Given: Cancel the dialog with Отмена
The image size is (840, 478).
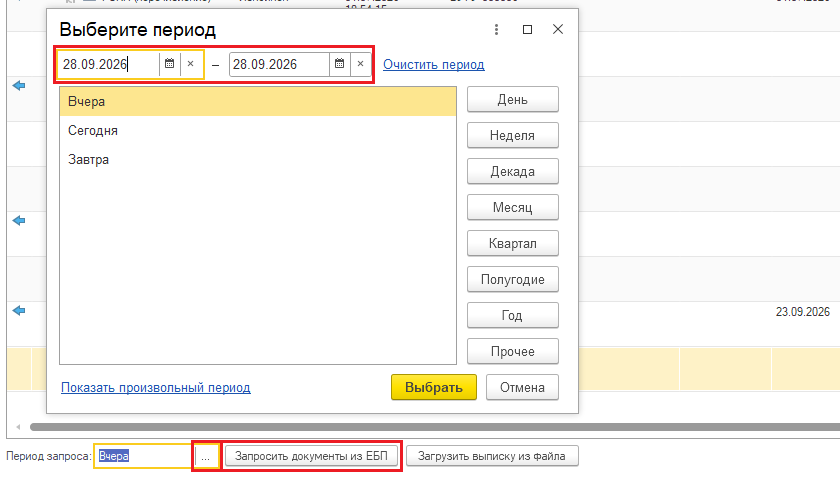Looking at the screenshot, I should tap(522, 387).
